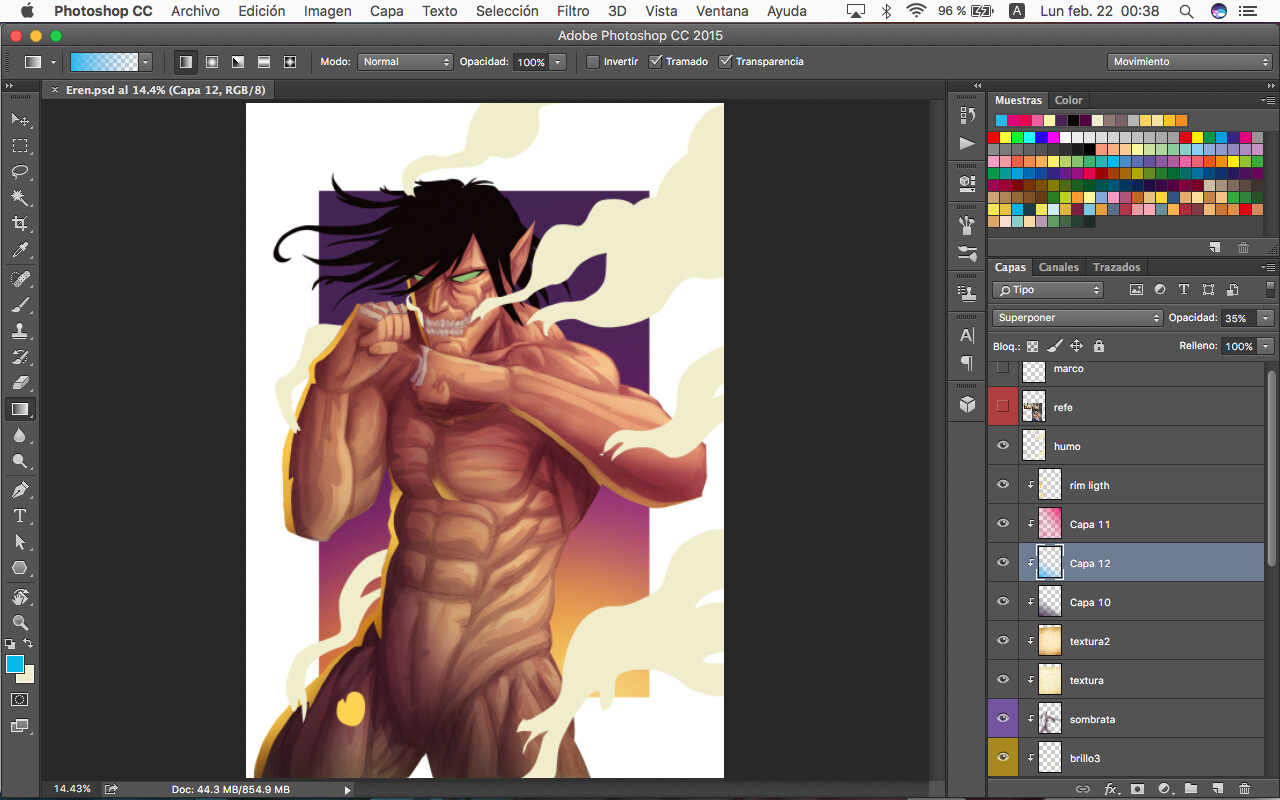Add a layer mask icon

point(1137,789)
